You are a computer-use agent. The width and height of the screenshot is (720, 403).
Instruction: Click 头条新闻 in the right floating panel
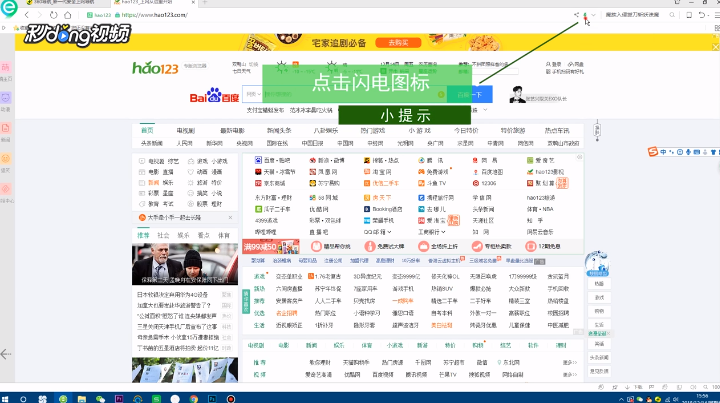pos(599,357)
